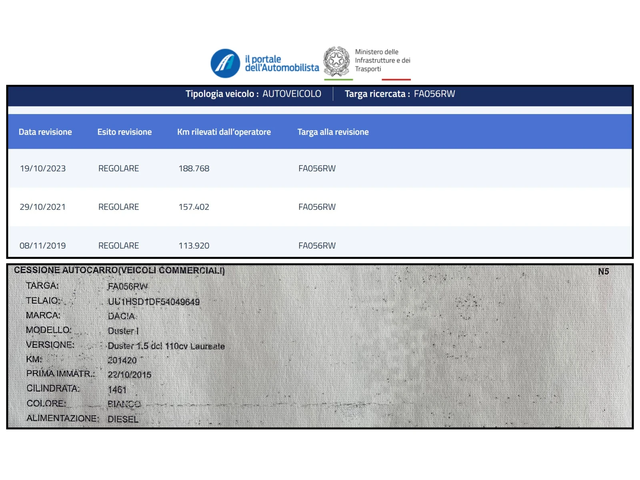This screenshot has width=640, height=480.
Task: Select the 08/11/2019 revision date cell
Action: coord(45,245)
